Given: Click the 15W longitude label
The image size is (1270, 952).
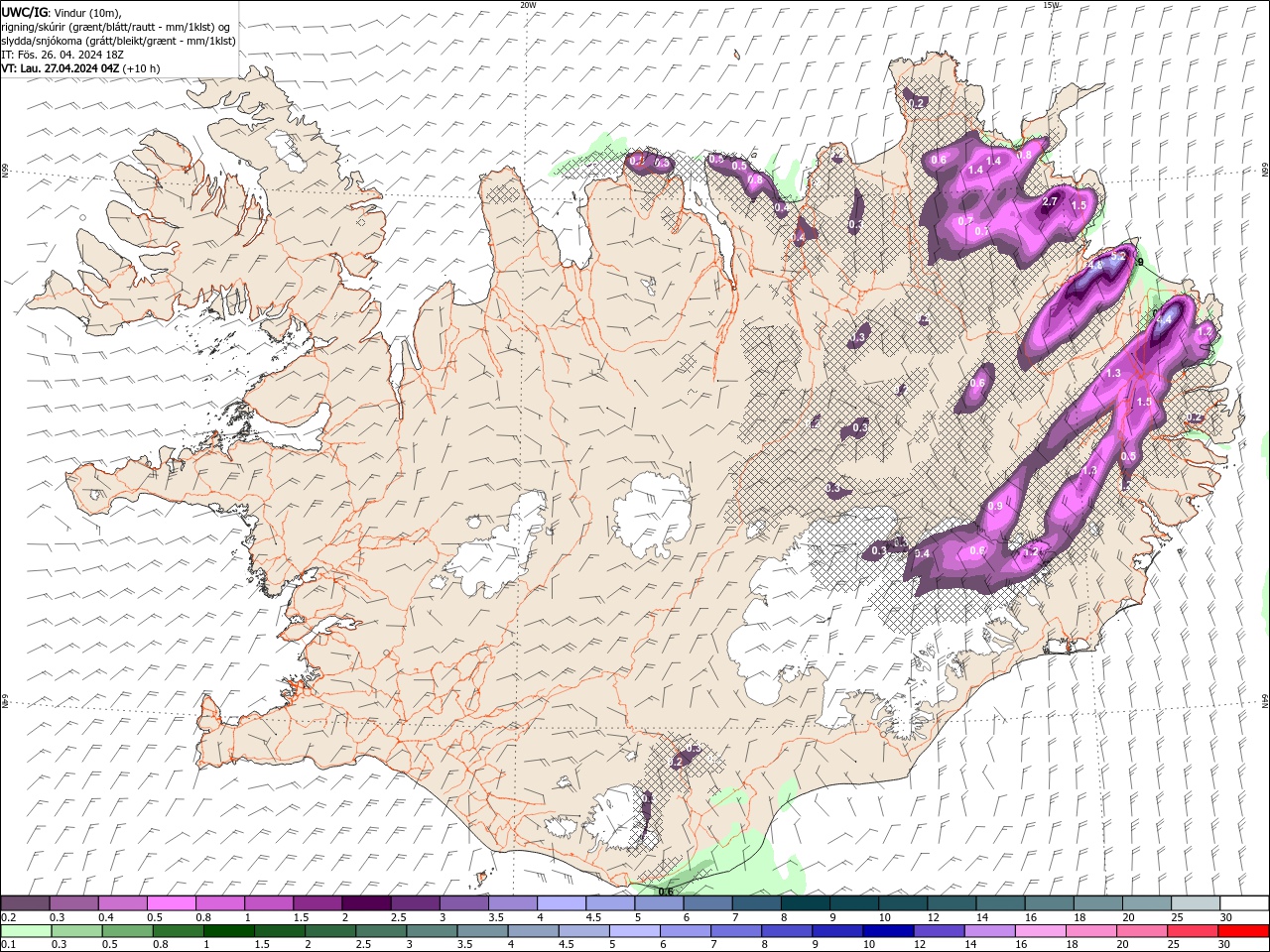Looking at the screenshot, I should pyautogui.click(x=1051, y=4).
